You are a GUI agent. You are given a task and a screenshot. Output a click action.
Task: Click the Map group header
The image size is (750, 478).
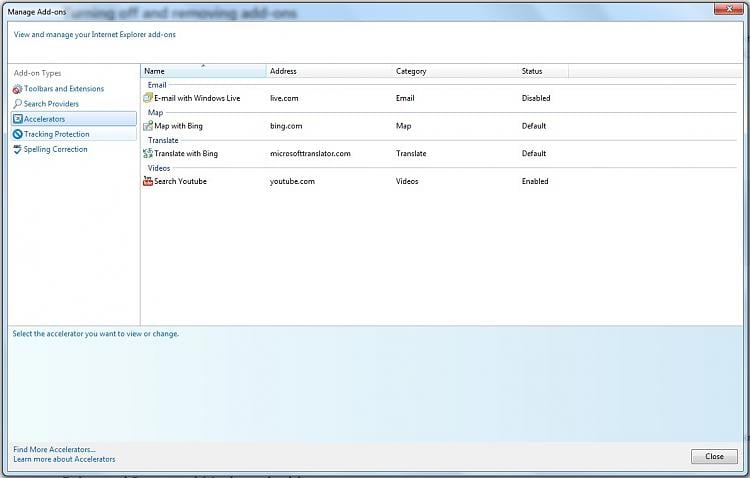(x=155, y=112)
